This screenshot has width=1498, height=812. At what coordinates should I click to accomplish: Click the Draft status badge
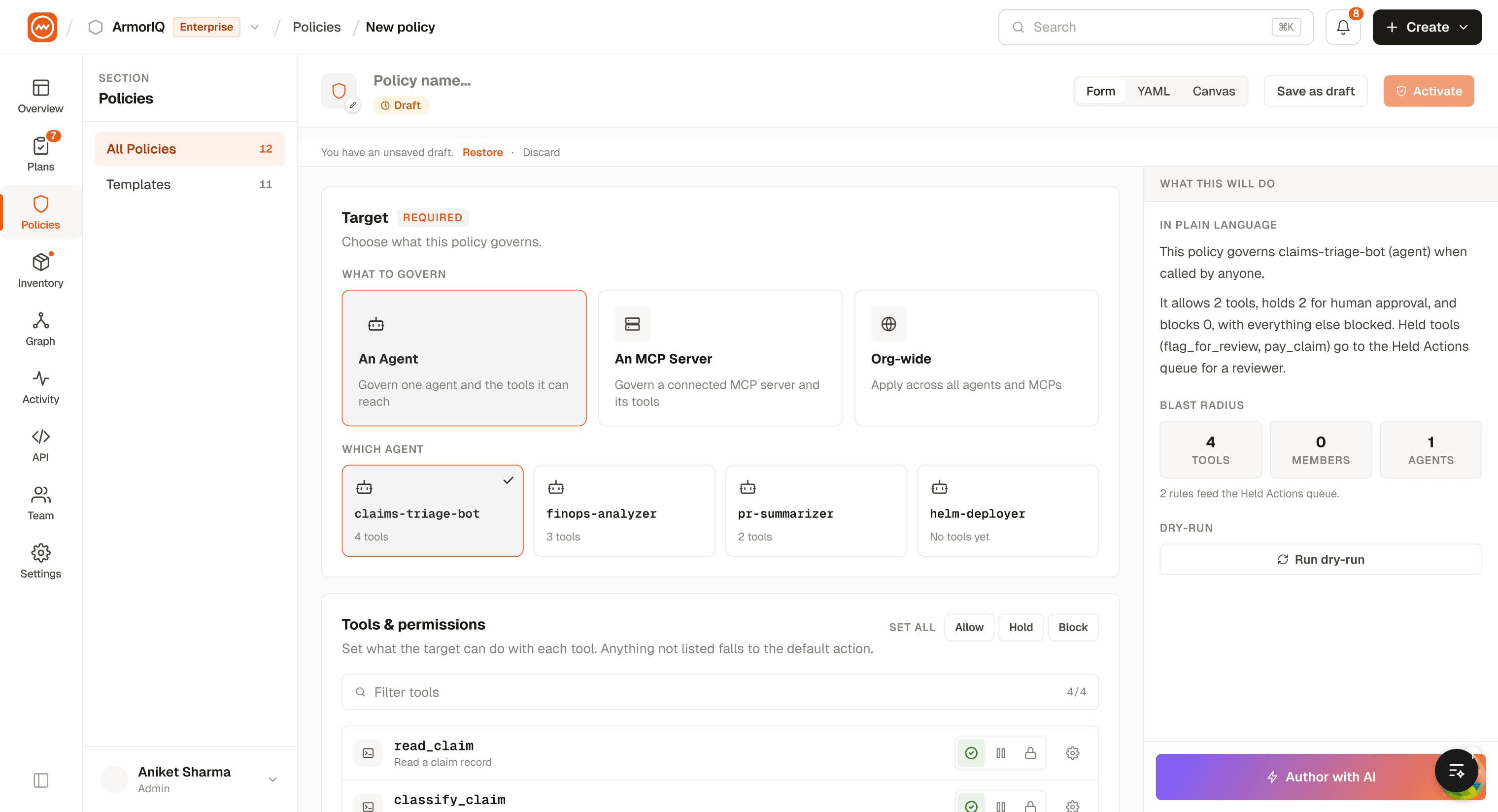(401, 105)
